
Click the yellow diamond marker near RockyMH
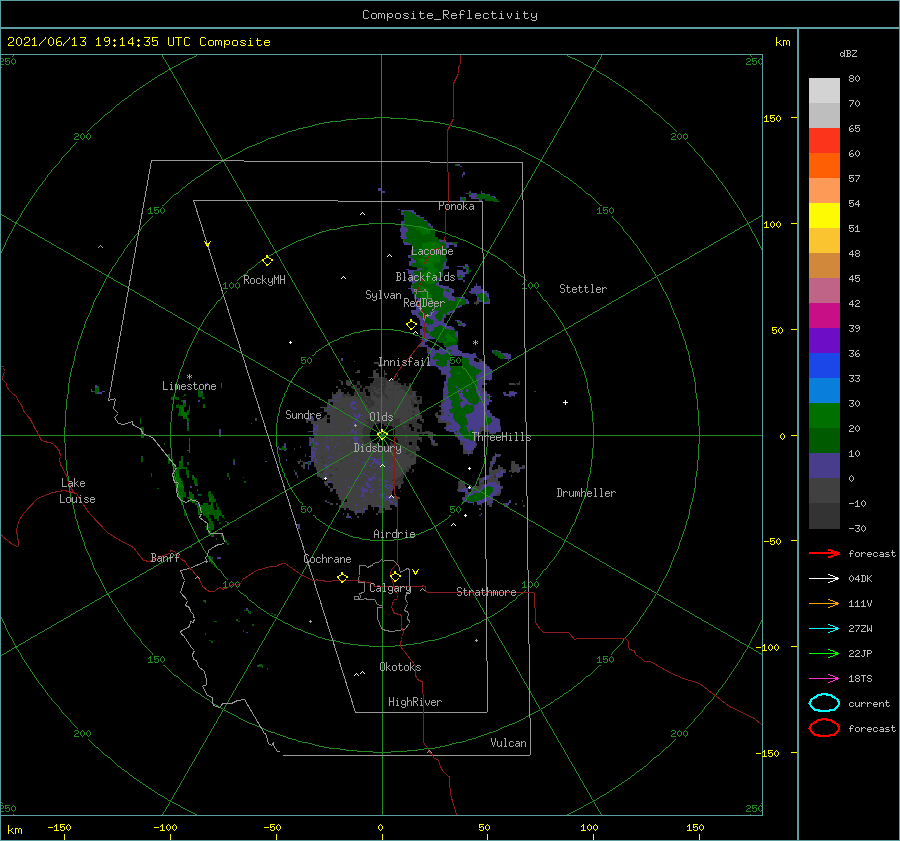[x=267, y=261]
